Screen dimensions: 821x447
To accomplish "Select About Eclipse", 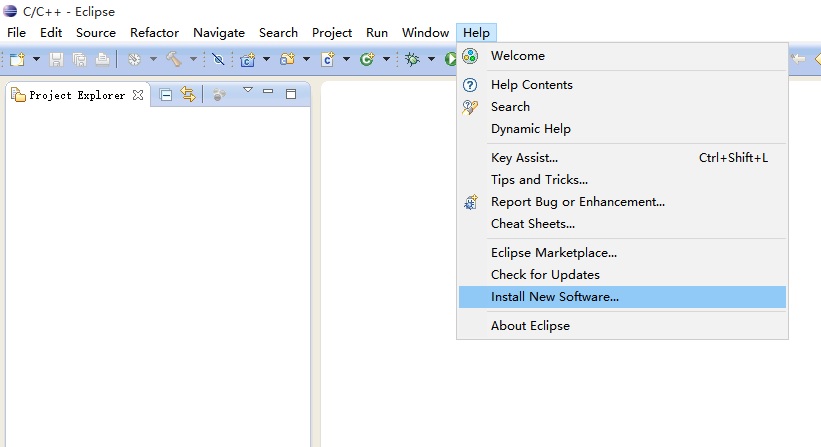I will click(x=622, y=326).
